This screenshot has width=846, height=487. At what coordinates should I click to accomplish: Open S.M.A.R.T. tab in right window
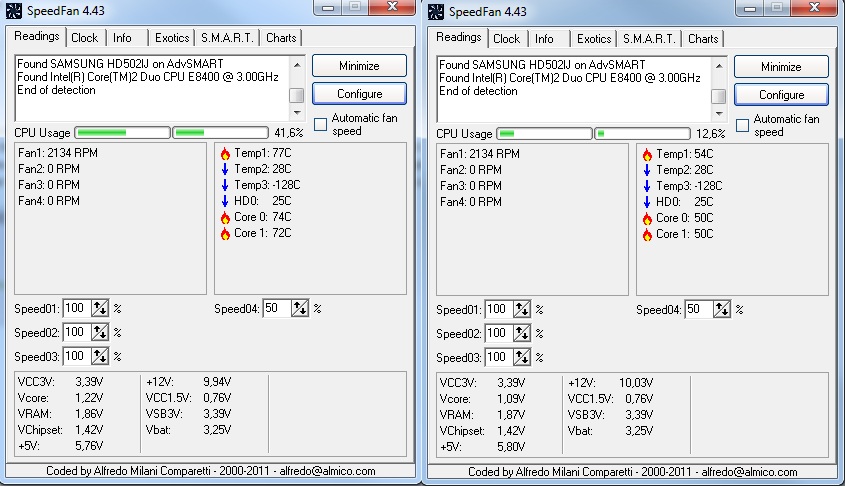(x=649, y=39)
